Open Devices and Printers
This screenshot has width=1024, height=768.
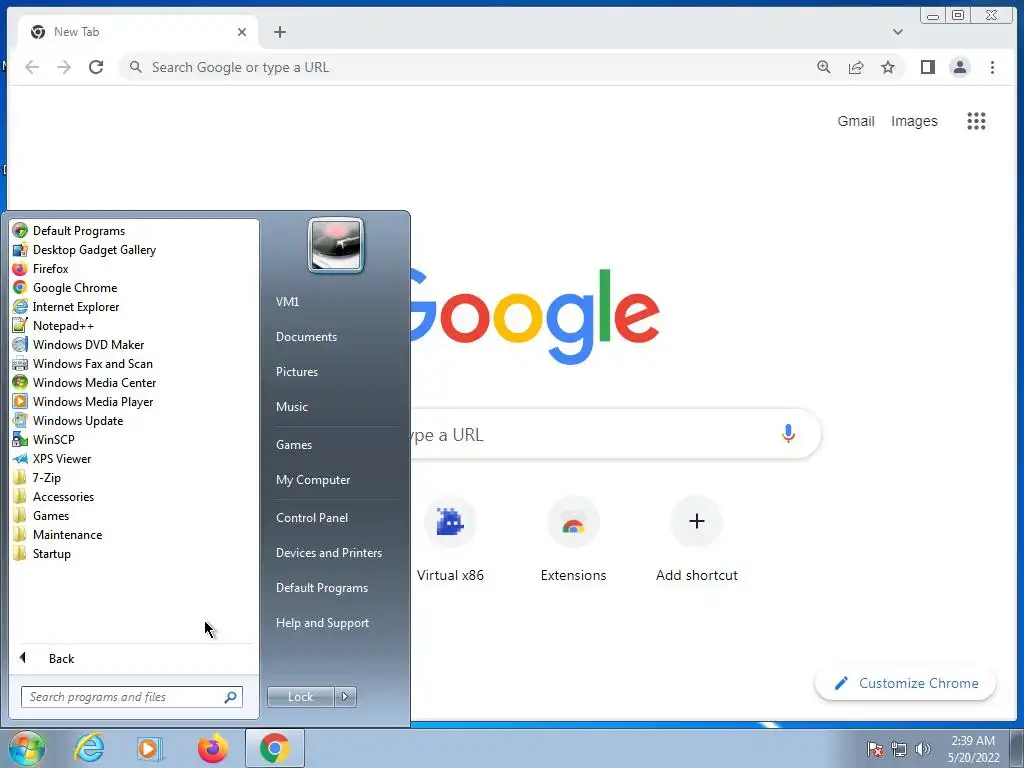tap(328, 553)
